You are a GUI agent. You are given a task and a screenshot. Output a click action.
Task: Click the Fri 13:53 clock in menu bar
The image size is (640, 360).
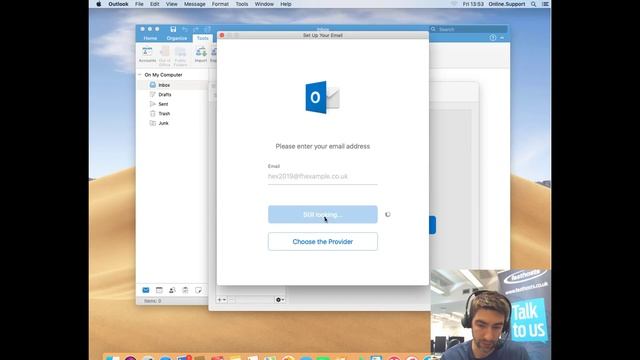point(473,4)
